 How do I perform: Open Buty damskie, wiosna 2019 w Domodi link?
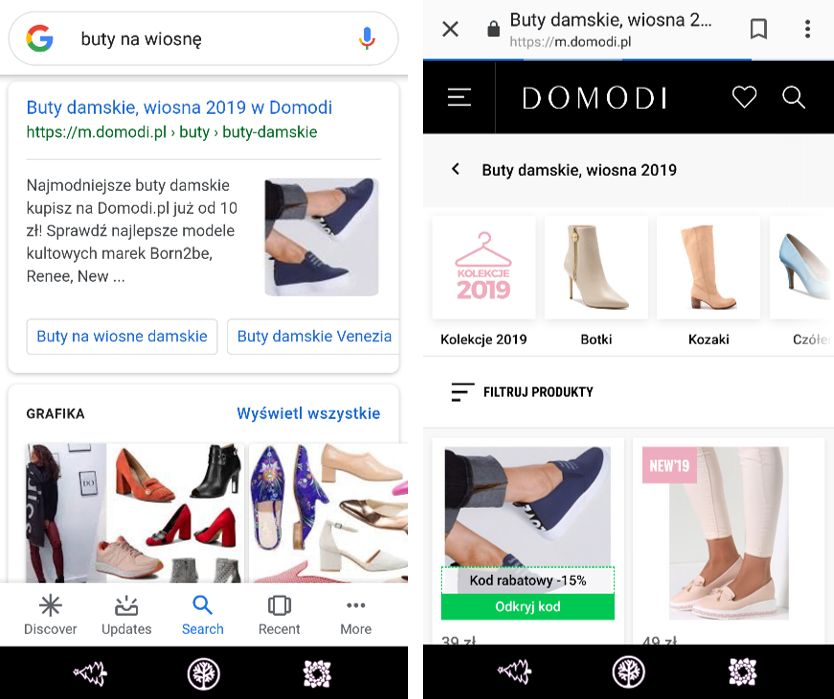coord(179,108)
